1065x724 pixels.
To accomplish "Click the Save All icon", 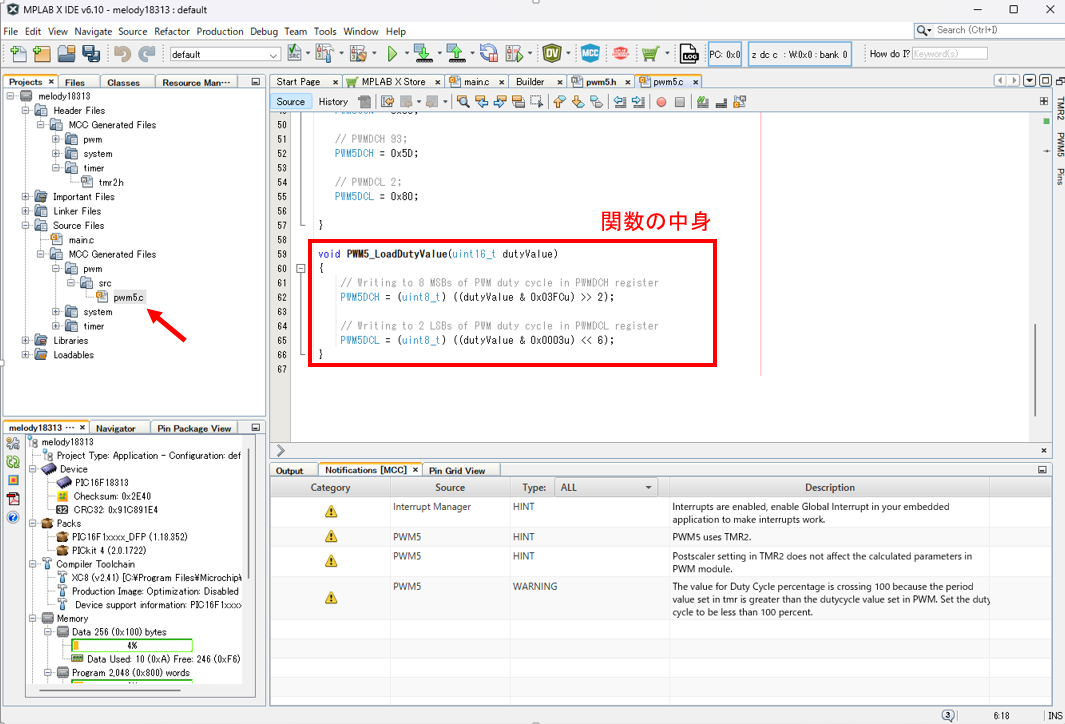I will pos(91,53).
